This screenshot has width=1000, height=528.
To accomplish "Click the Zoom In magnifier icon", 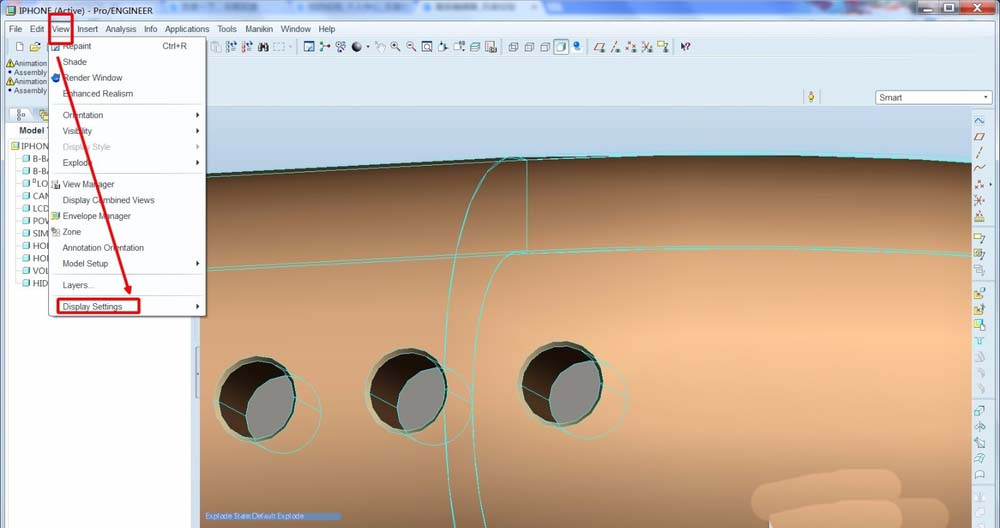I will click(395, 47).
